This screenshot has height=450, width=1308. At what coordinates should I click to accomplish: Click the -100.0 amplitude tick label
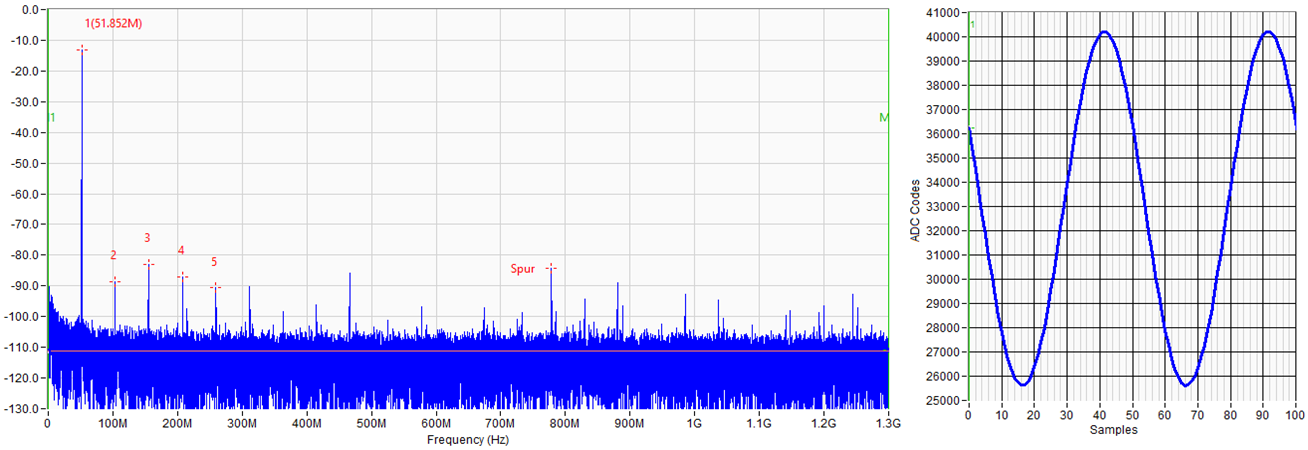coord(21,317)
